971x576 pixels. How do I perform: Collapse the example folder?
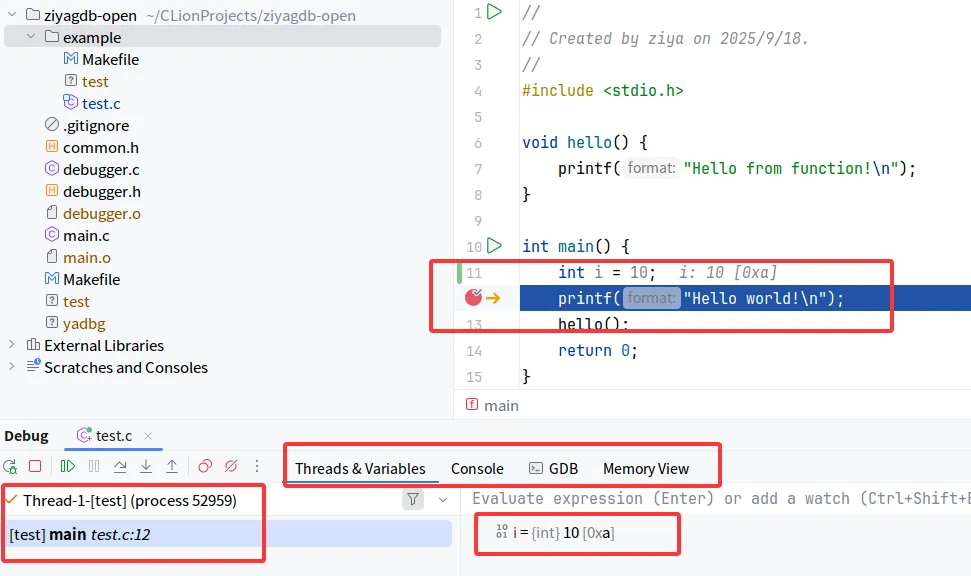31,37
